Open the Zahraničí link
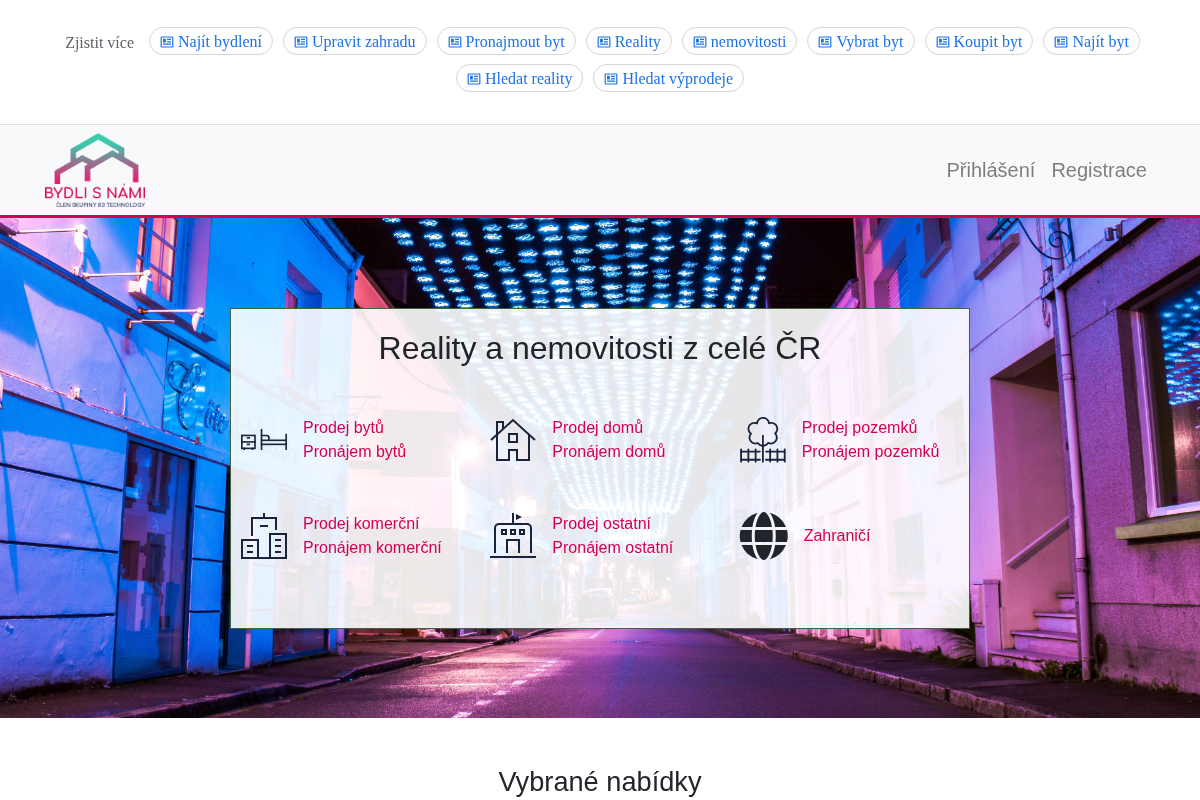The height and width of the screenshot is (800, 1200). pyautogui.click(x=837, y=536)
